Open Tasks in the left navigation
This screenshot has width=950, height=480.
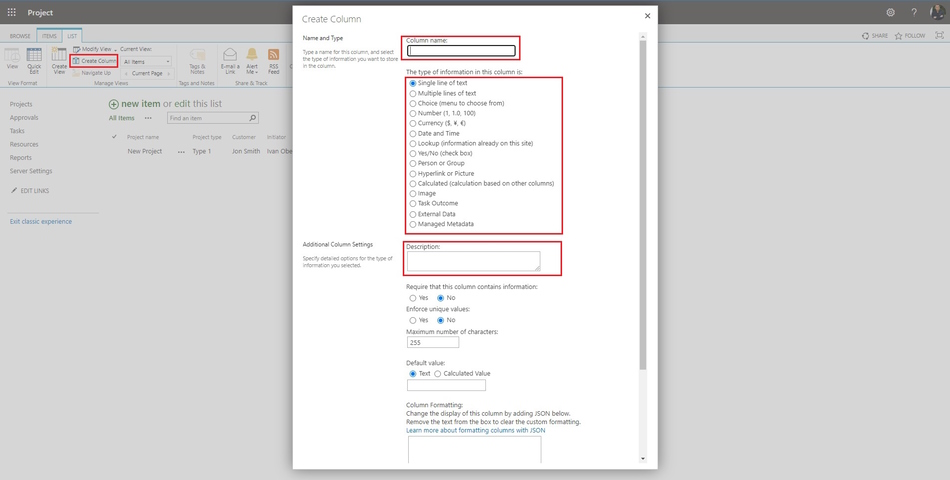click(x=17, y=131)
